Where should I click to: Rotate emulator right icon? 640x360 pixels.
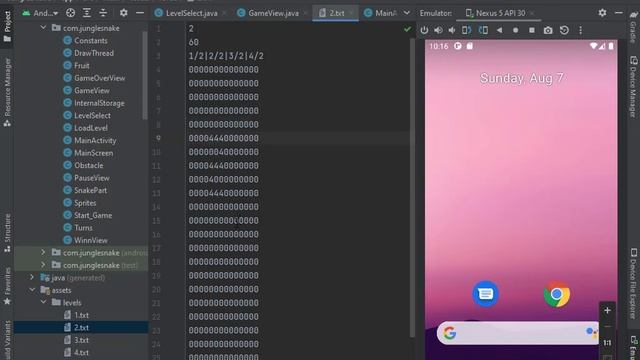(x=483, y=30)
